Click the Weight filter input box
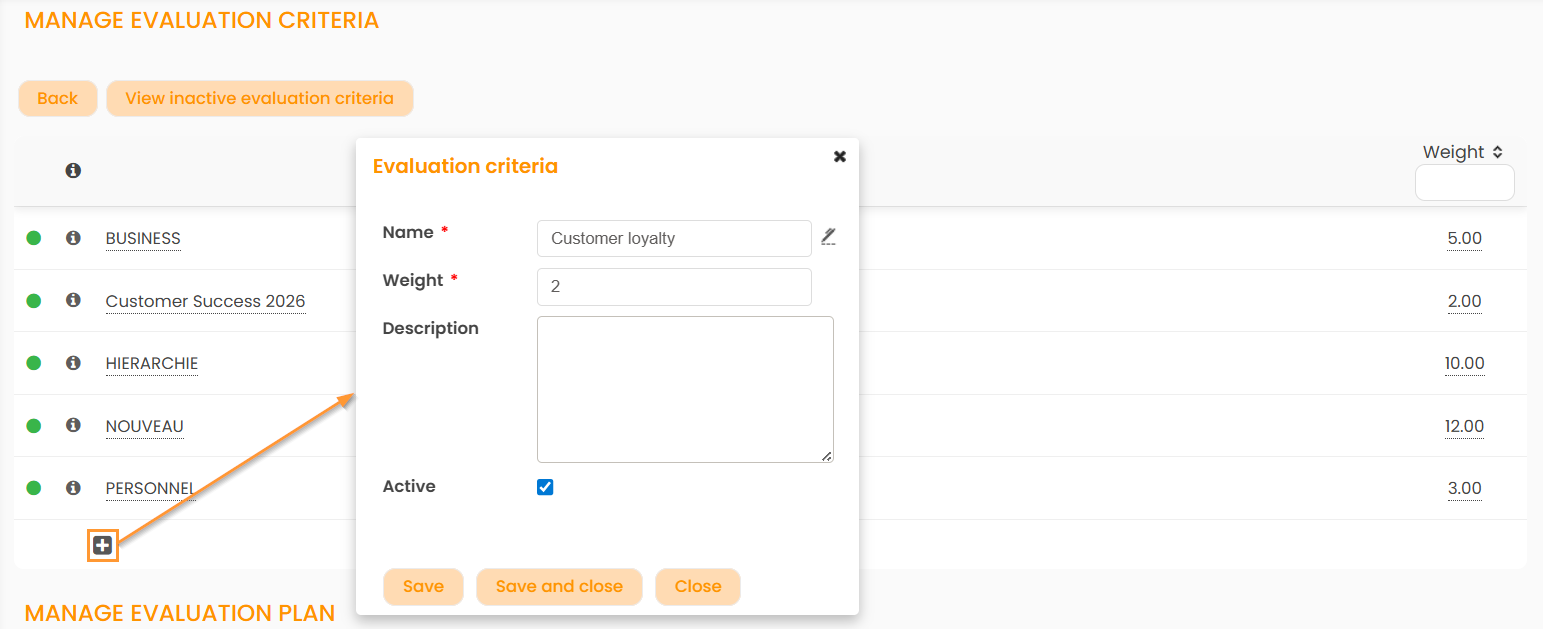 (x=1464, y=183)
